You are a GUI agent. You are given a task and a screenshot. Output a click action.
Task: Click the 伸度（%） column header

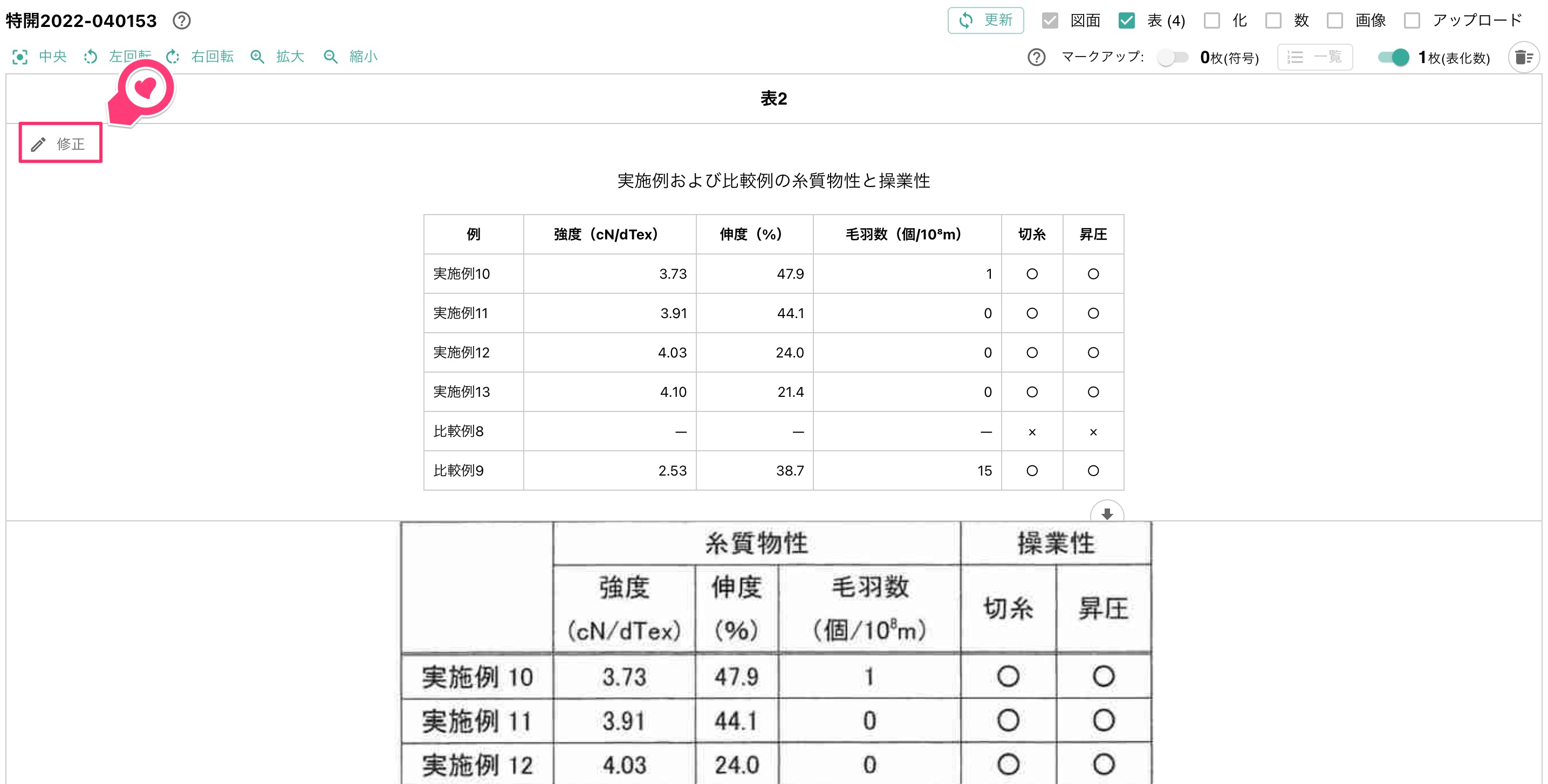pyautogui.click(x=754, y=235)
